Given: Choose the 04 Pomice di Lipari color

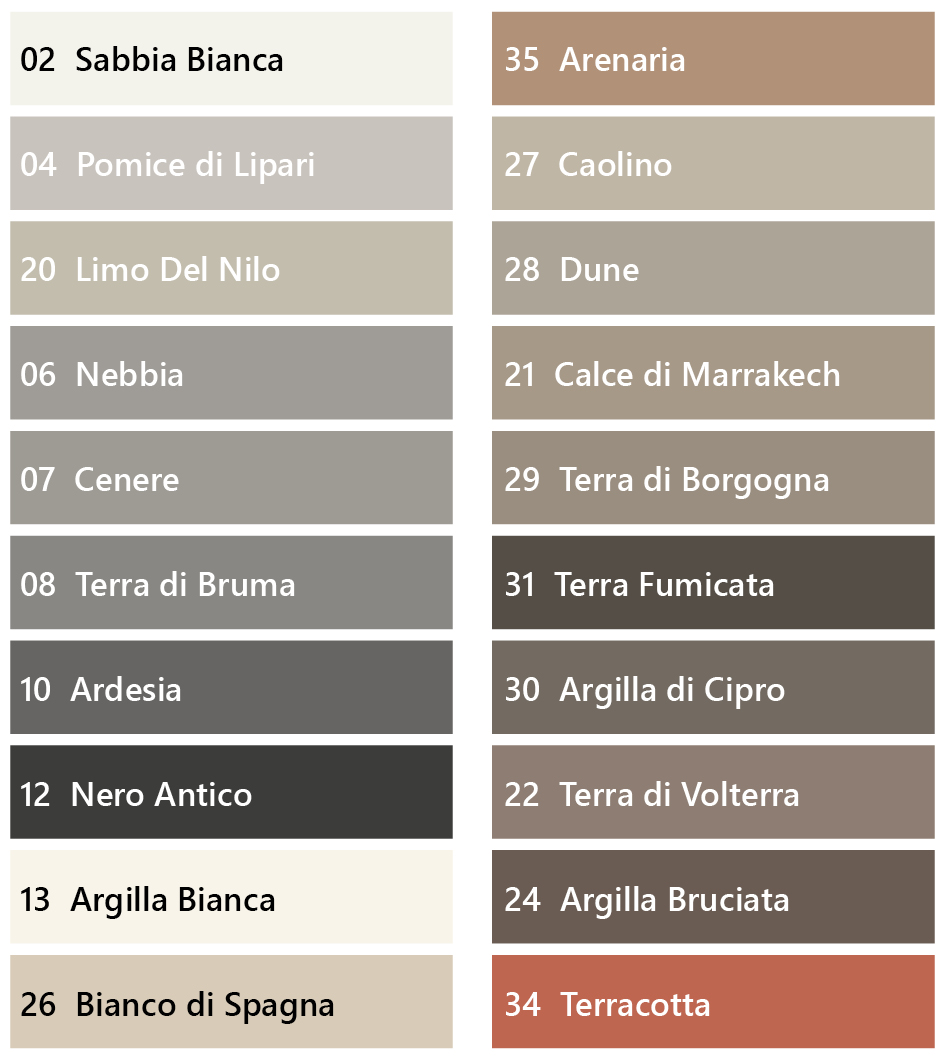Looking at the screenshot, I should (x=231, y=163).
